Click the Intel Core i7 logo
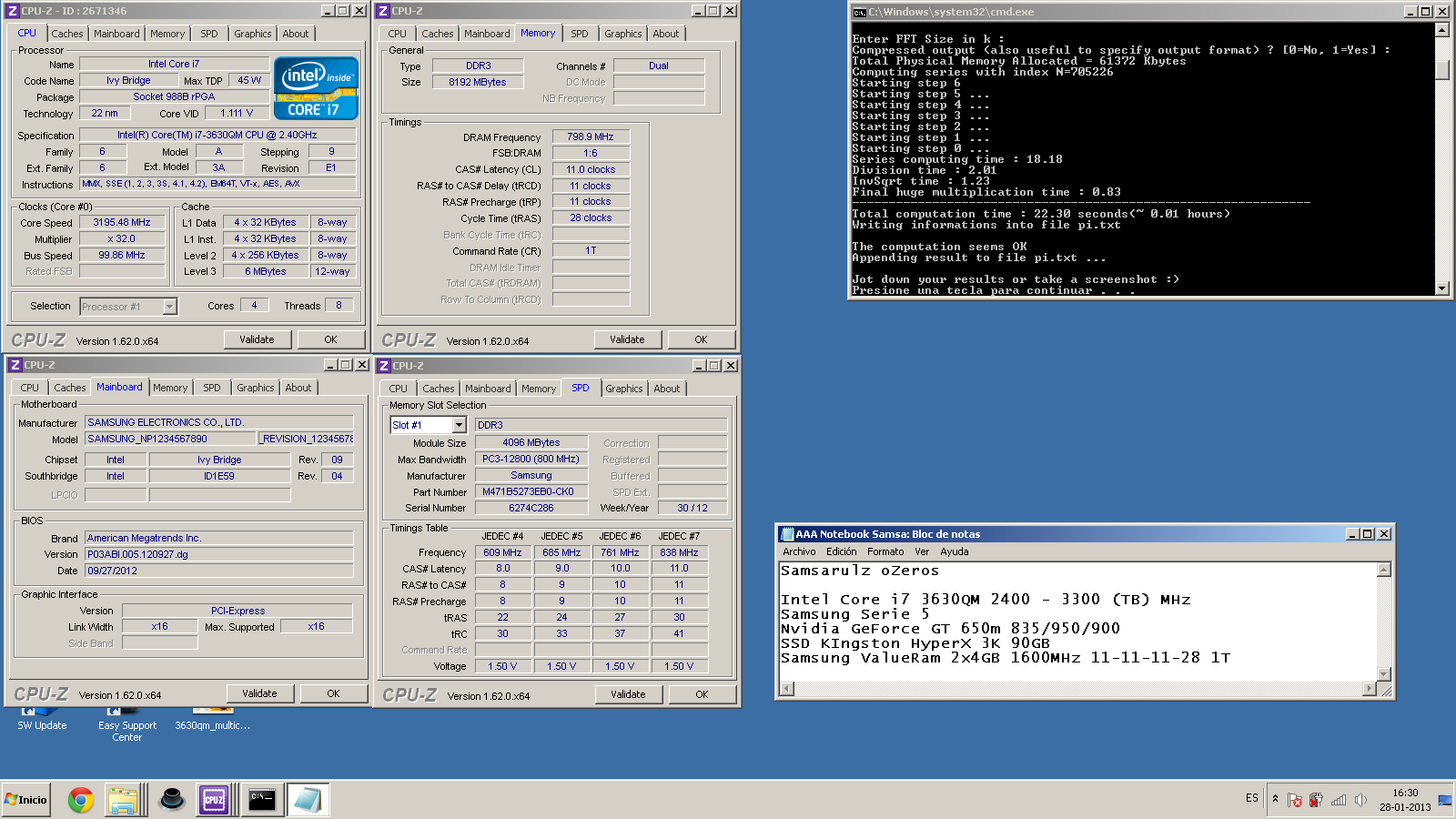The height and width of the screenshot is (819, 1456). pos(316,88)
